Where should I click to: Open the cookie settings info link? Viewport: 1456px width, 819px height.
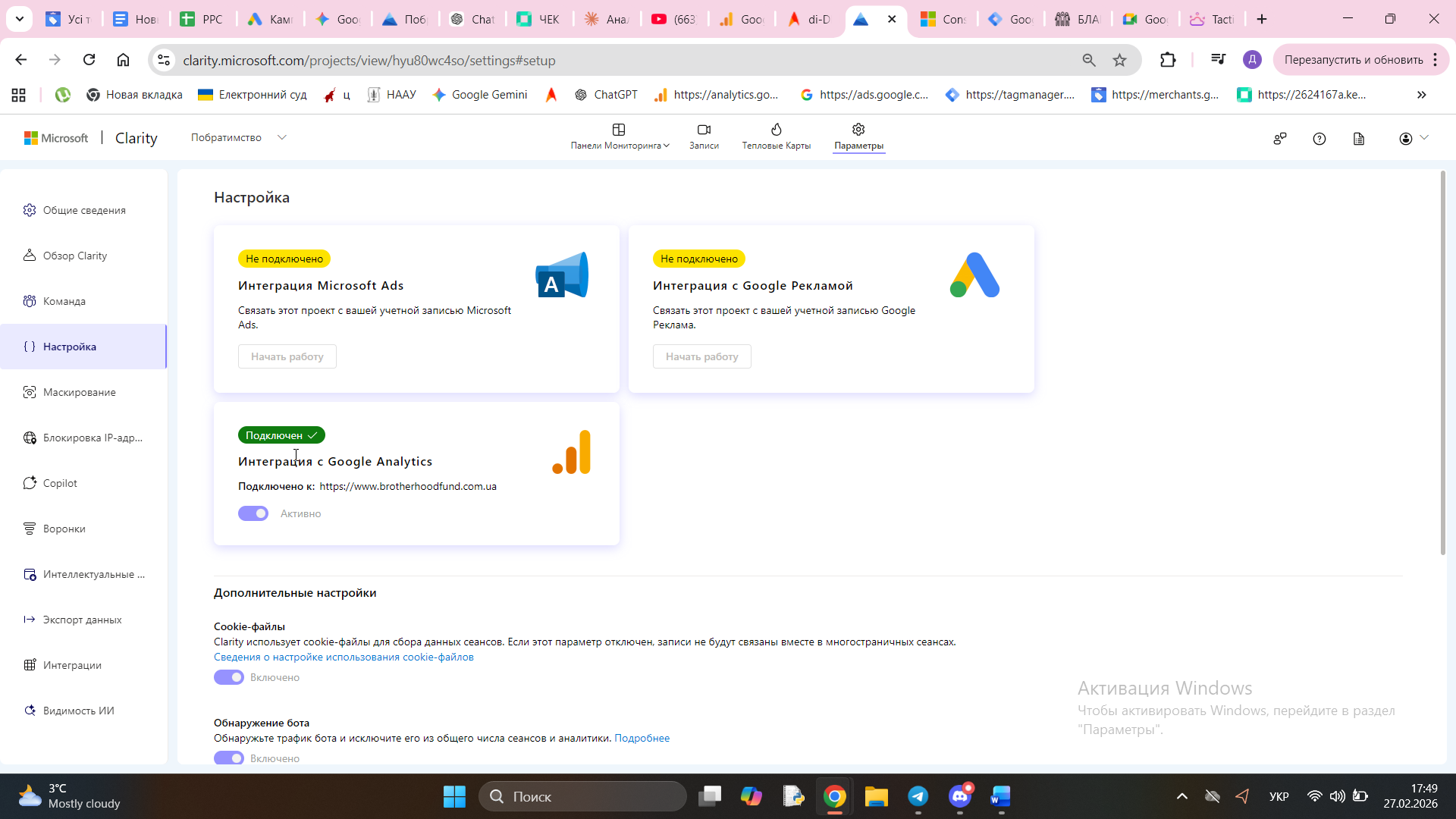click(x=344, y=657)
